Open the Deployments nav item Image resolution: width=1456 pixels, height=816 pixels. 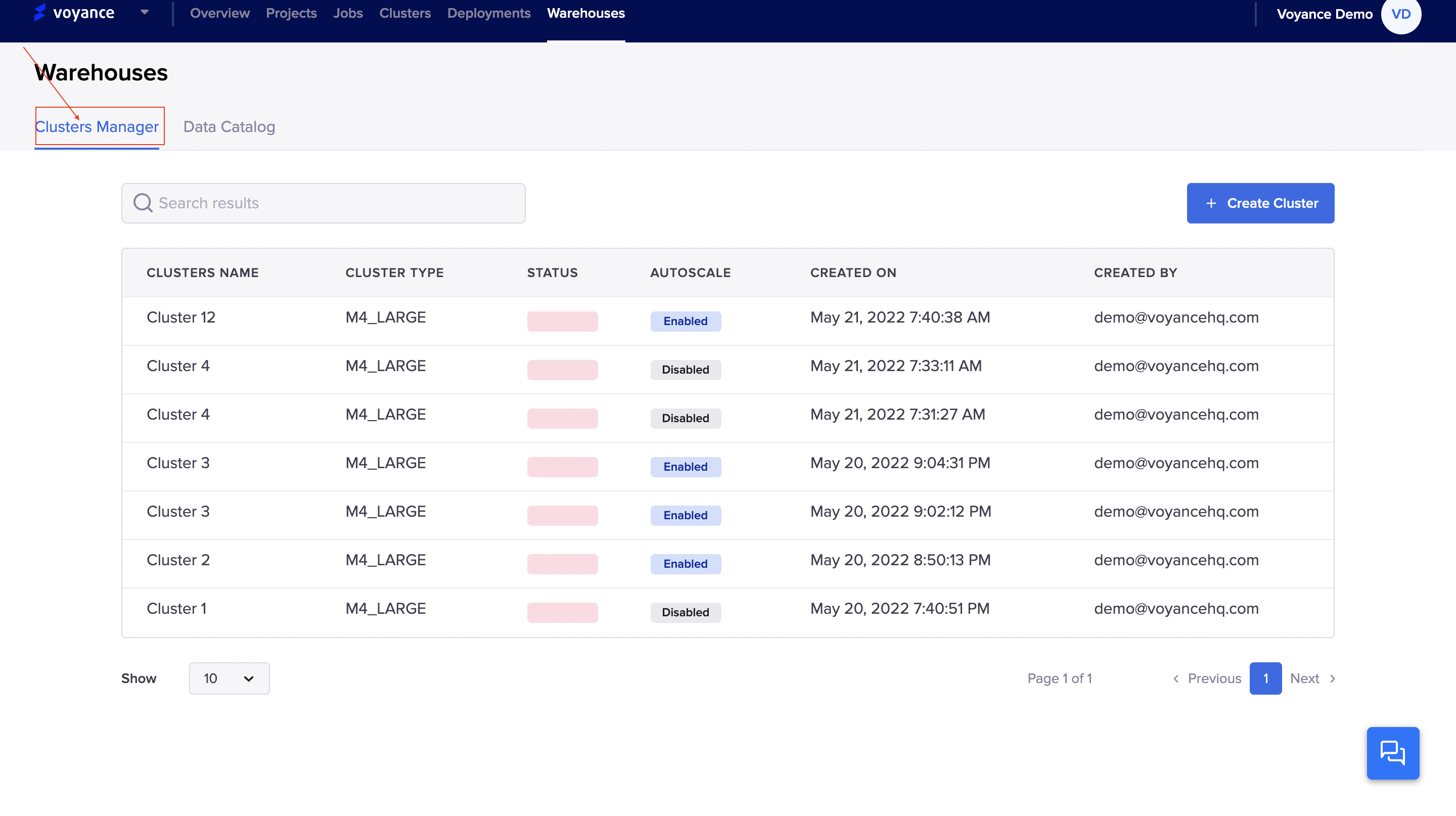point(488,13)
